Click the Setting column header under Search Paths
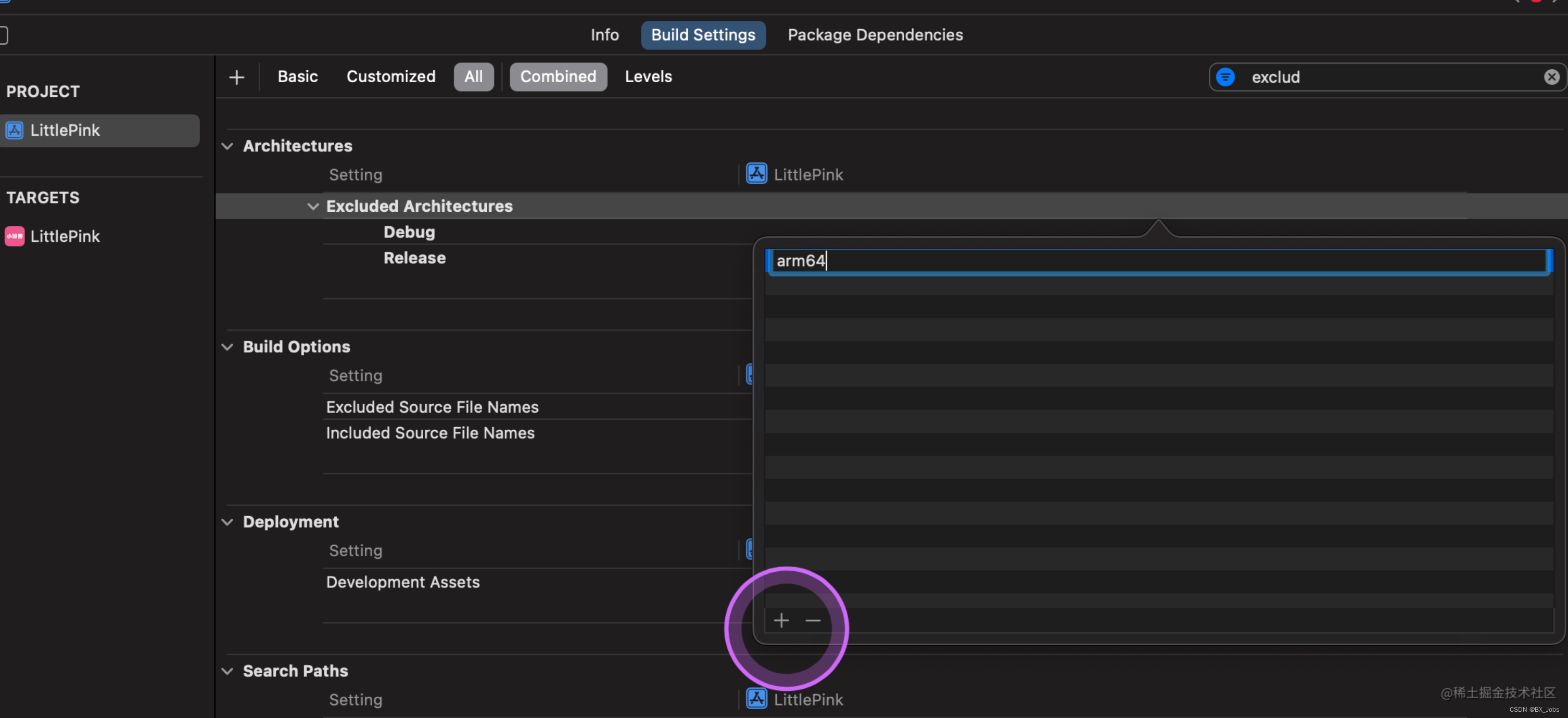Image resolution: width=1568 pixels, height=718 pixels. 356,700
